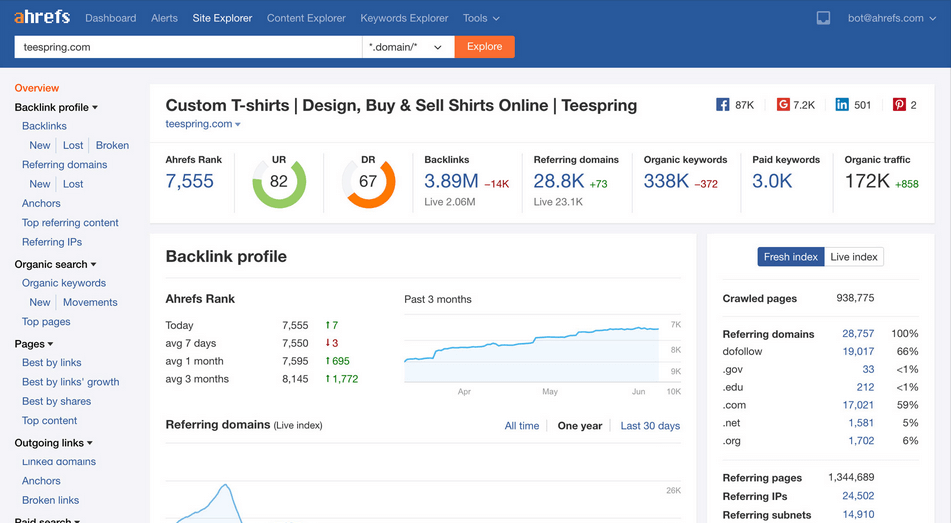Click the LinkedIn share count icon
This screenshot has width=952, height=523.
coord(842,104)
